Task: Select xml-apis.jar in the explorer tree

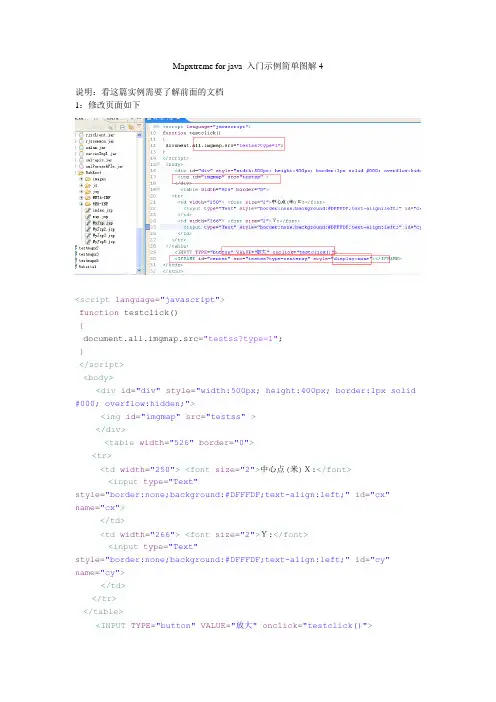Action: click(99, 160)
